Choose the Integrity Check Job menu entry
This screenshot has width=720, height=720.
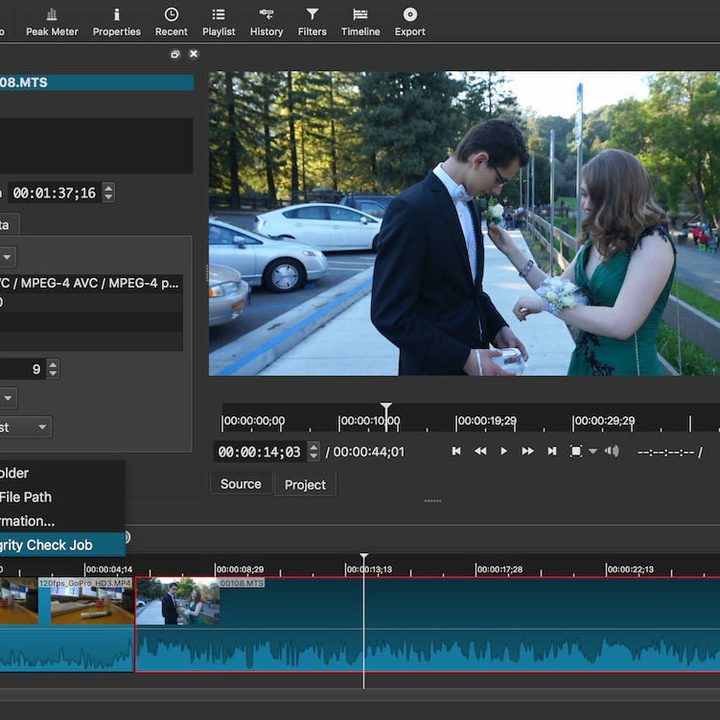tap(60, 545)
